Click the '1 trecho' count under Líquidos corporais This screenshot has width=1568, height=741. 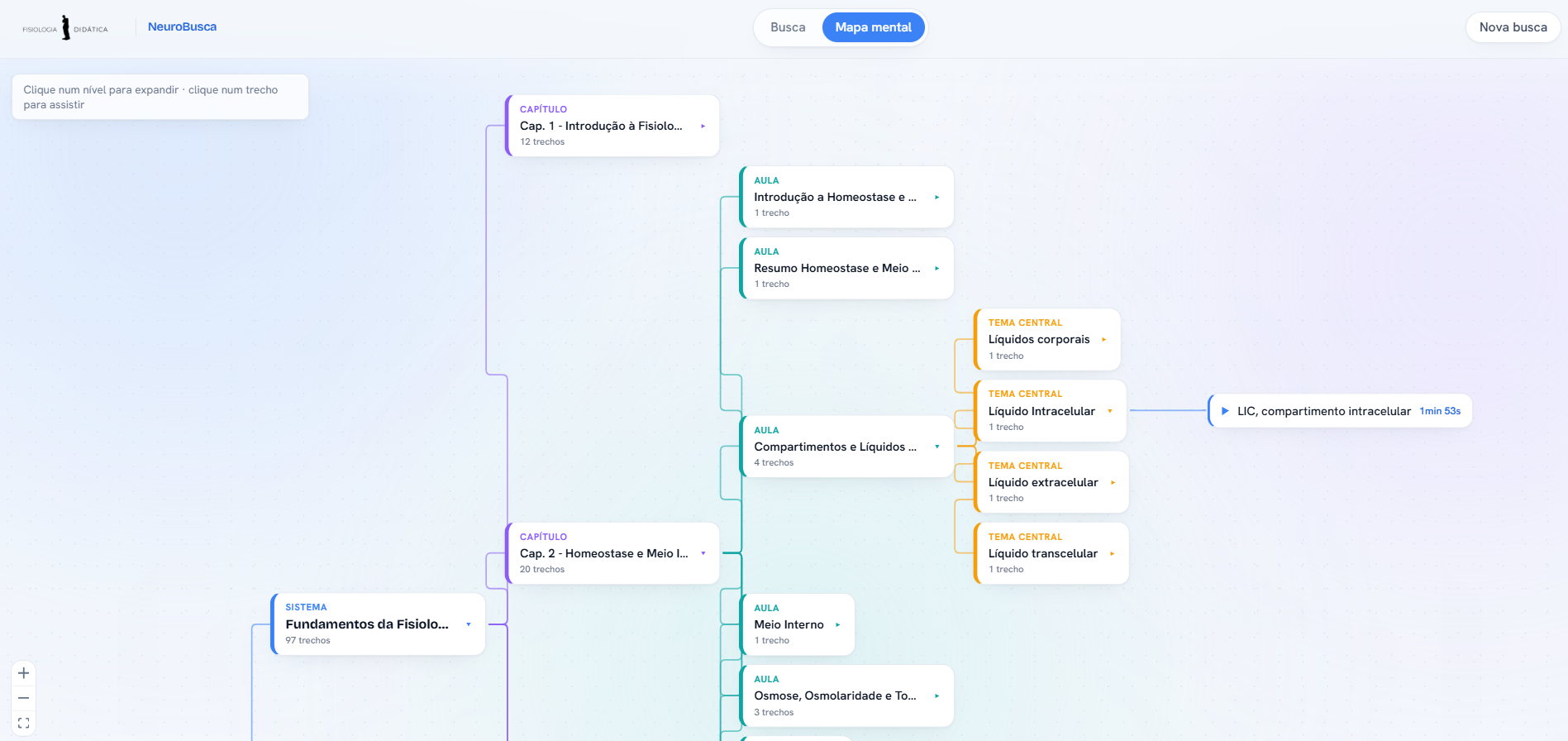coord(1006,356)
